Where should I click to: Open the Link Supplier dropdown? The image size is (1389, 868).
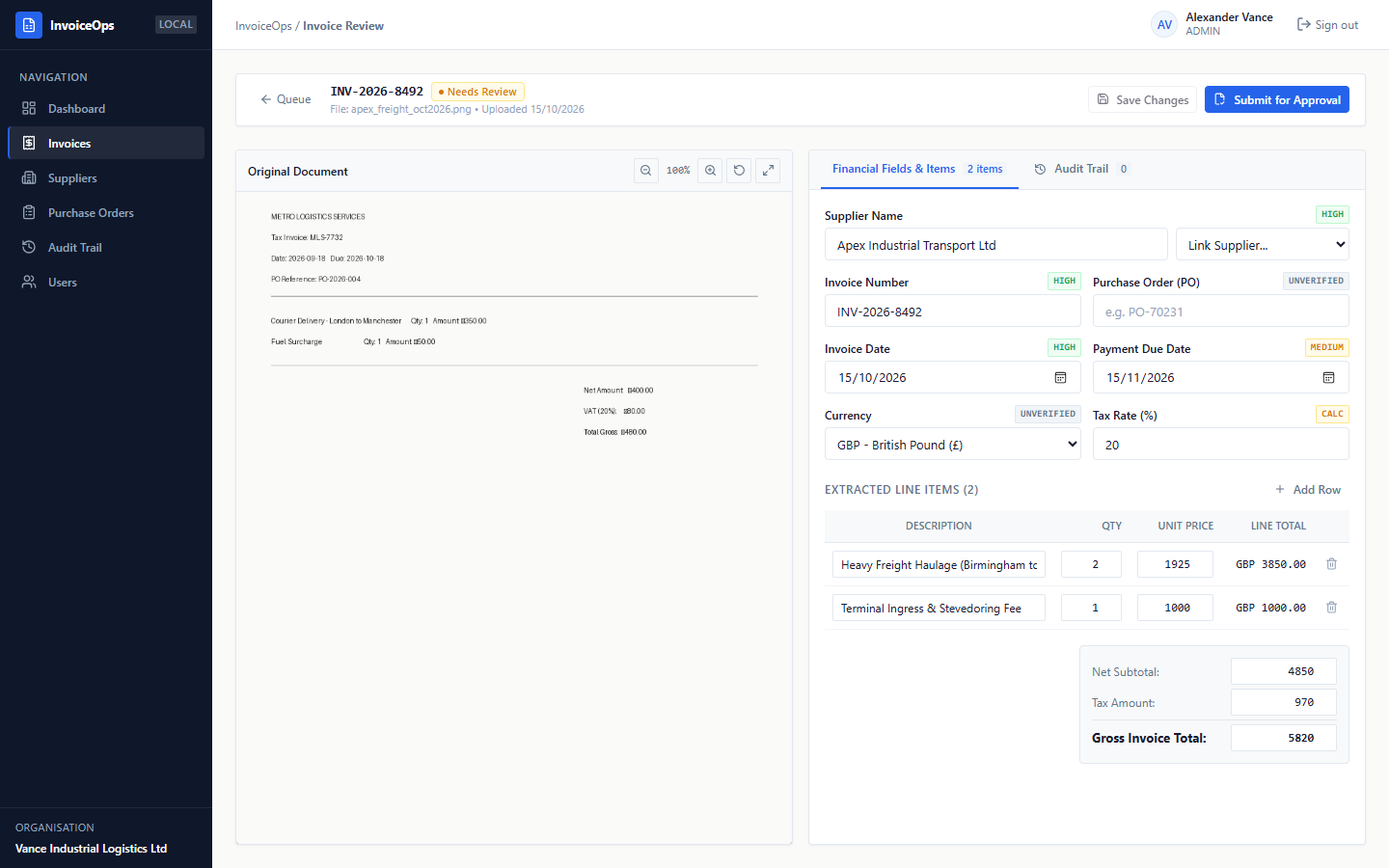pyautogui.click(x=1263, y=245)
